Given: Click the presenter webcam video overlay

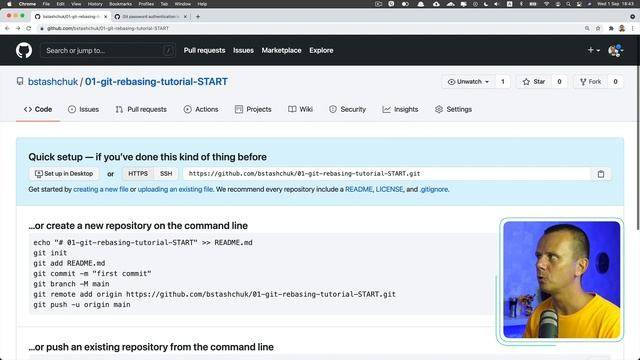Looking at the screenshot, I should pos(561,280).
